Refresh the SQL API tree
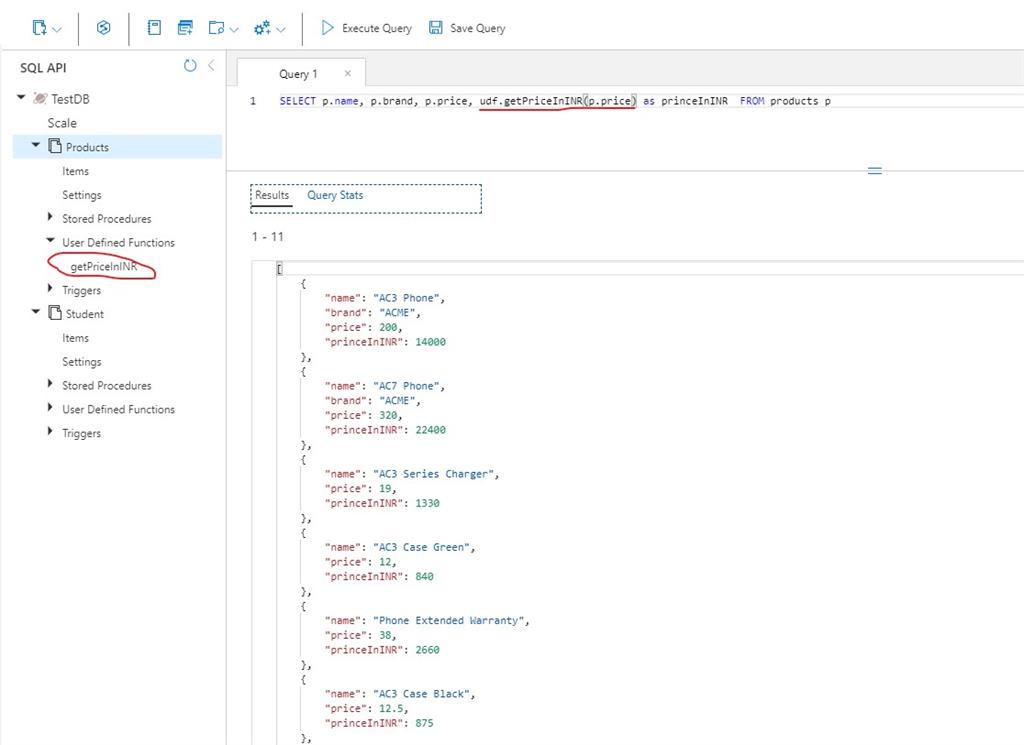The image size is (1024, 745). tap(190, 66)
